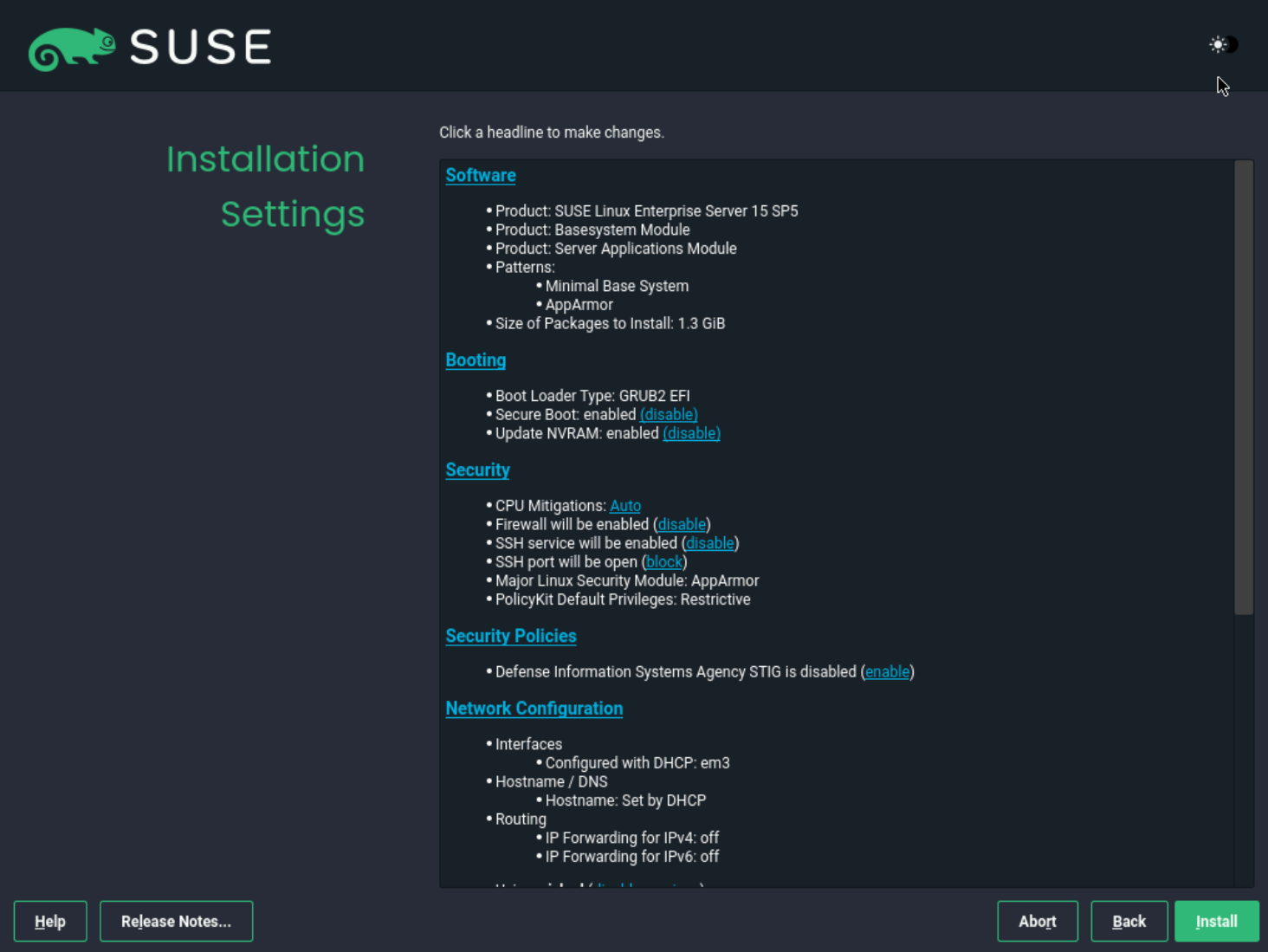Select 'Boot Loader Type: GRUB2 EFI' text
The height and width of the screenshot is (952, 1268).
(592, 396)
